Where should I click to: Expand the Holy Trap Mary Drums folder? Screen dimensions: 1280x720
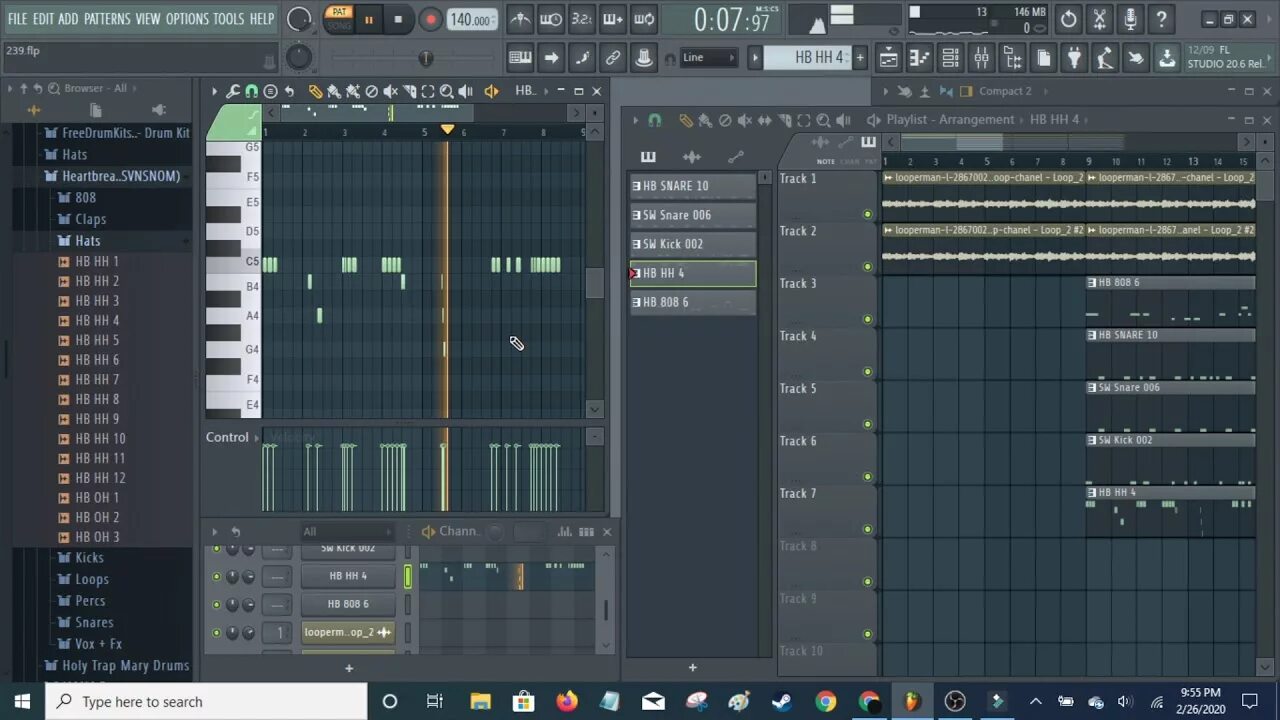click(125, 665)
